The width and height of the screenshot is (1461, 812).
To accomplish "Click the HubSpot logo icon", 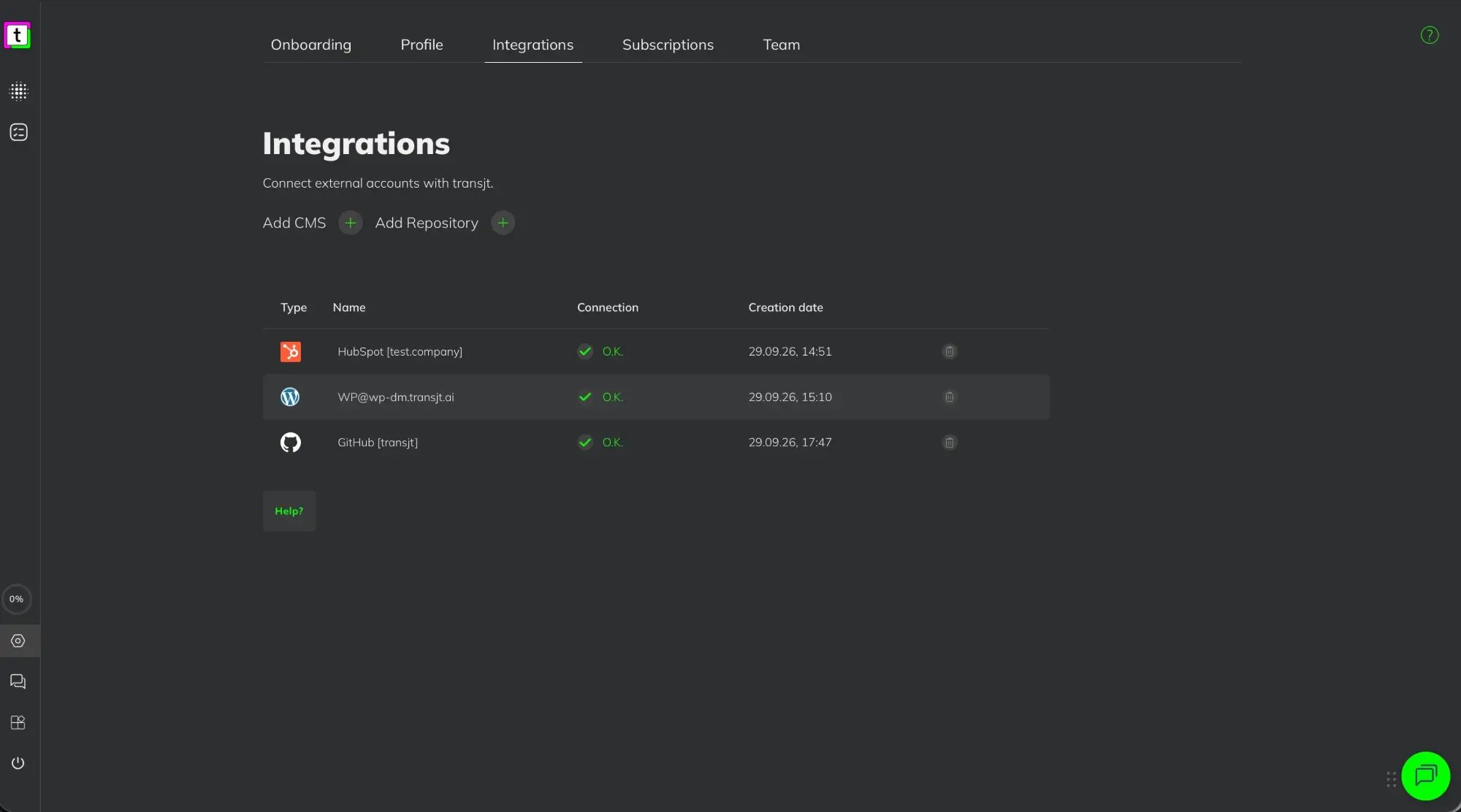I will click(x=290, y=351).
